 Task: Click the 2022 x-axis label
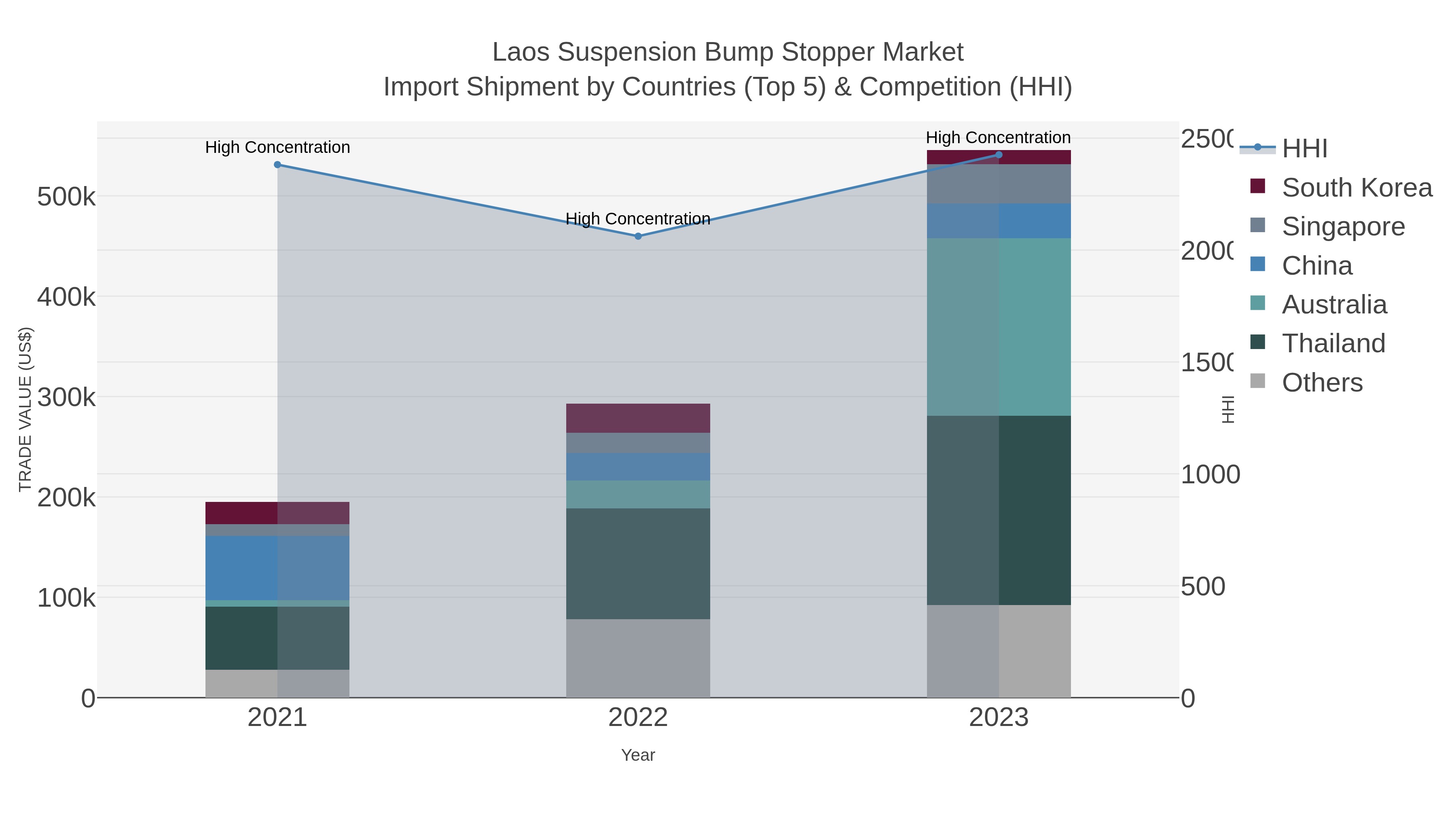coord(638,718)
